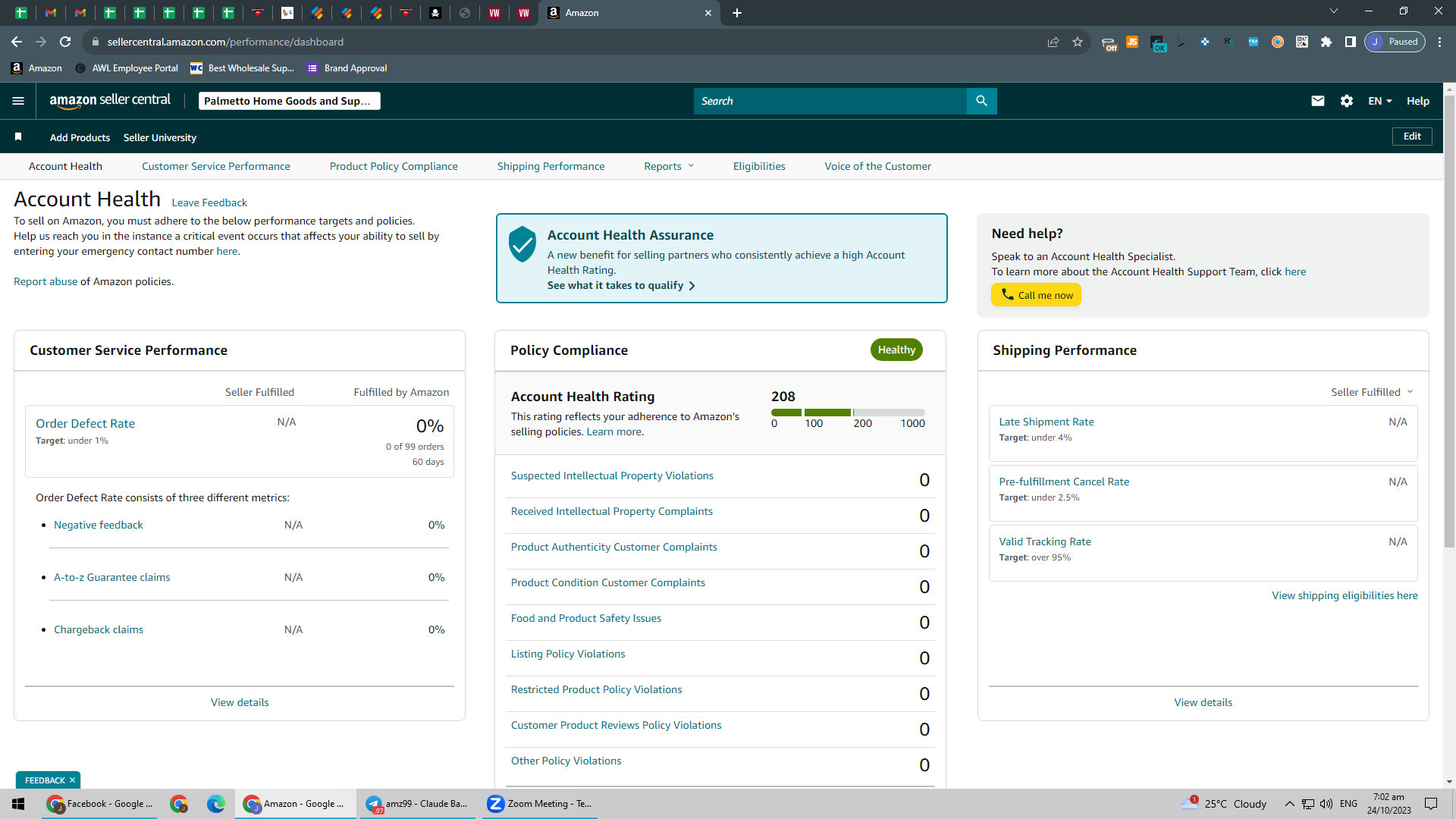The width and height of the screenshot is (1456, 819).
Task: Open the Seller Central hamburger menu
Action: click(18, 101)
